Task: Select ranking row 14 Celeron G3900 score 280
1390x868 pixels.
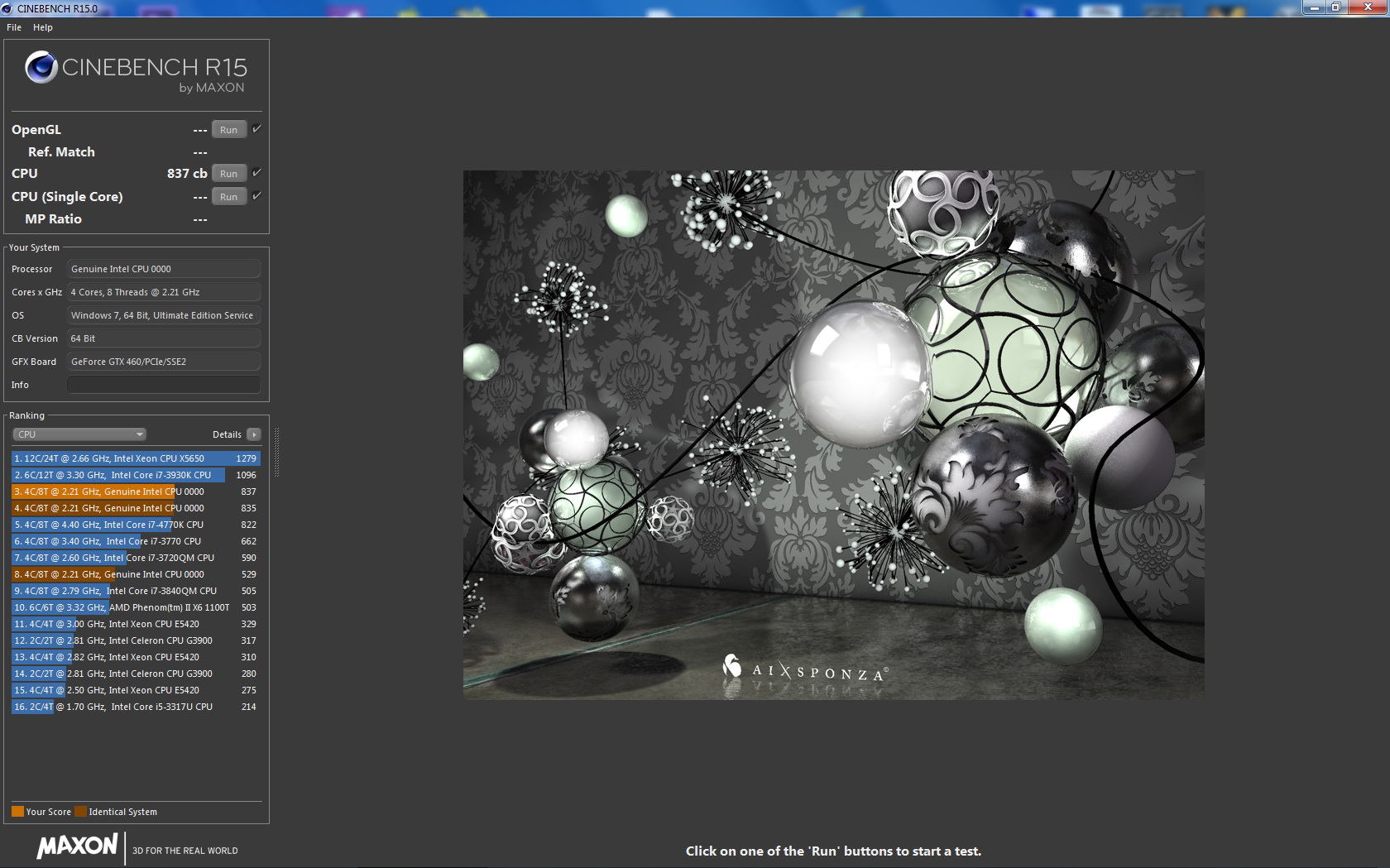Action: 136,674
